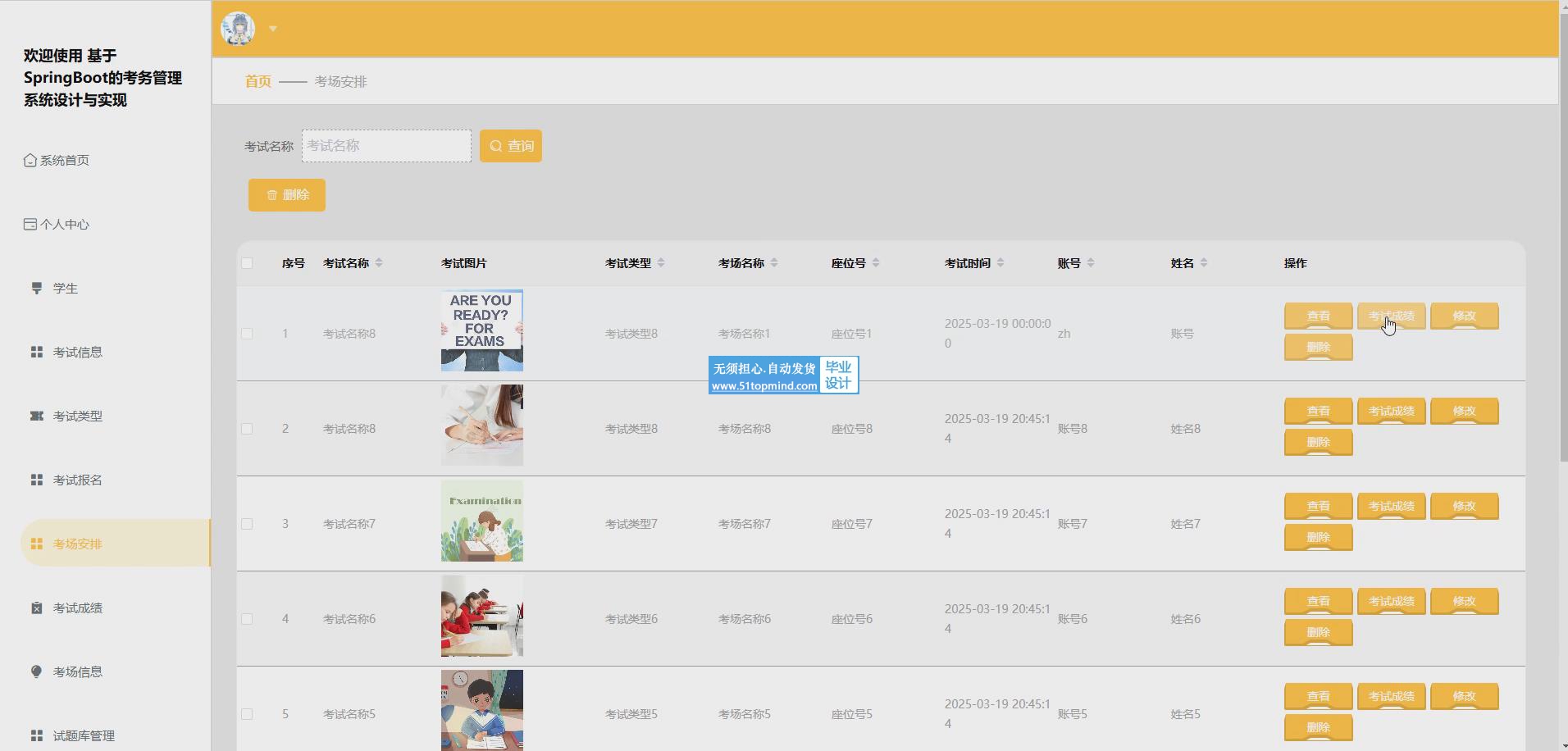This screenshot has height=751, width=1568.
Task: Click the 查询 search button
Action: coord(511,146)
